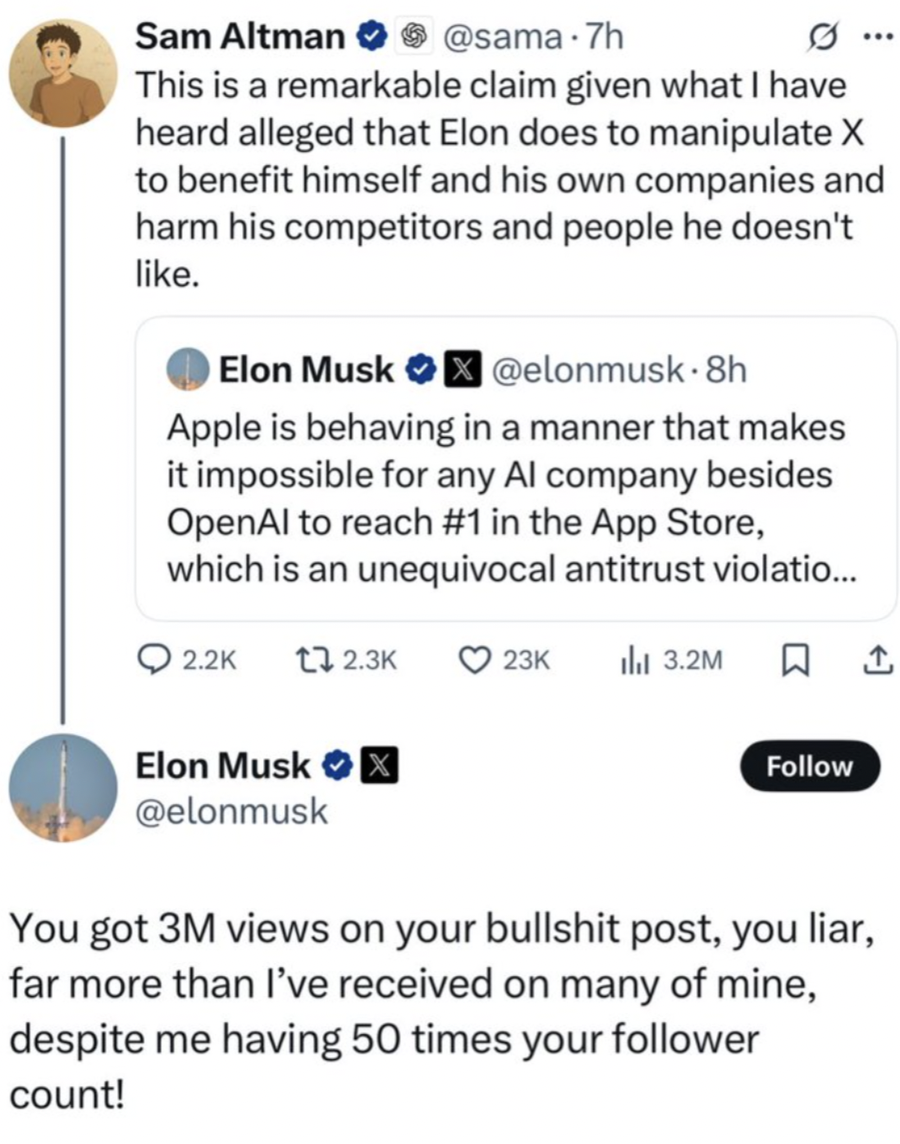Click the X badge beside Elon Musk's reply name
Image resolution: width=900 pixels, height=1144 pixels.
point(380,767)
